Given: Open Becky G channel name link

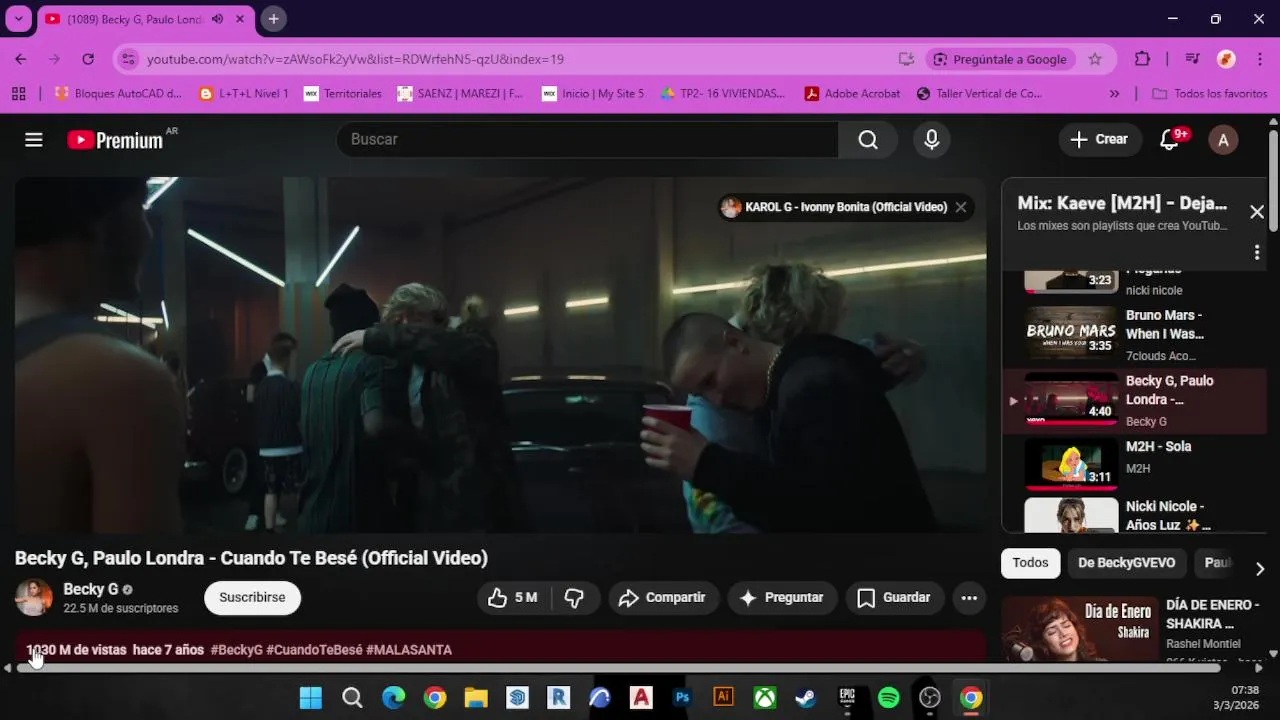Looking at the screenshot, I should [91, 589].
